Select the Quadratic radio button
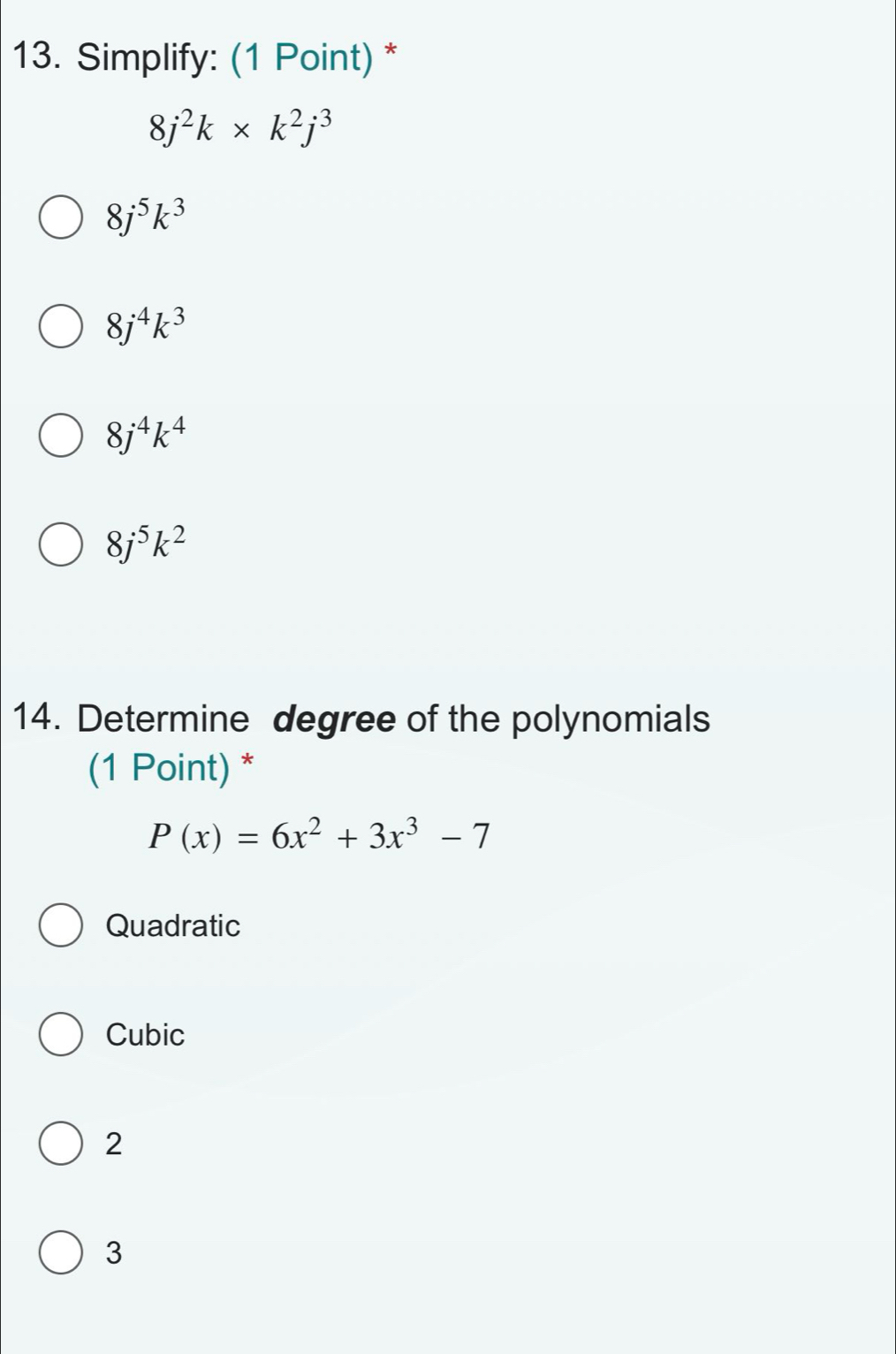 (x=60, y=925)
